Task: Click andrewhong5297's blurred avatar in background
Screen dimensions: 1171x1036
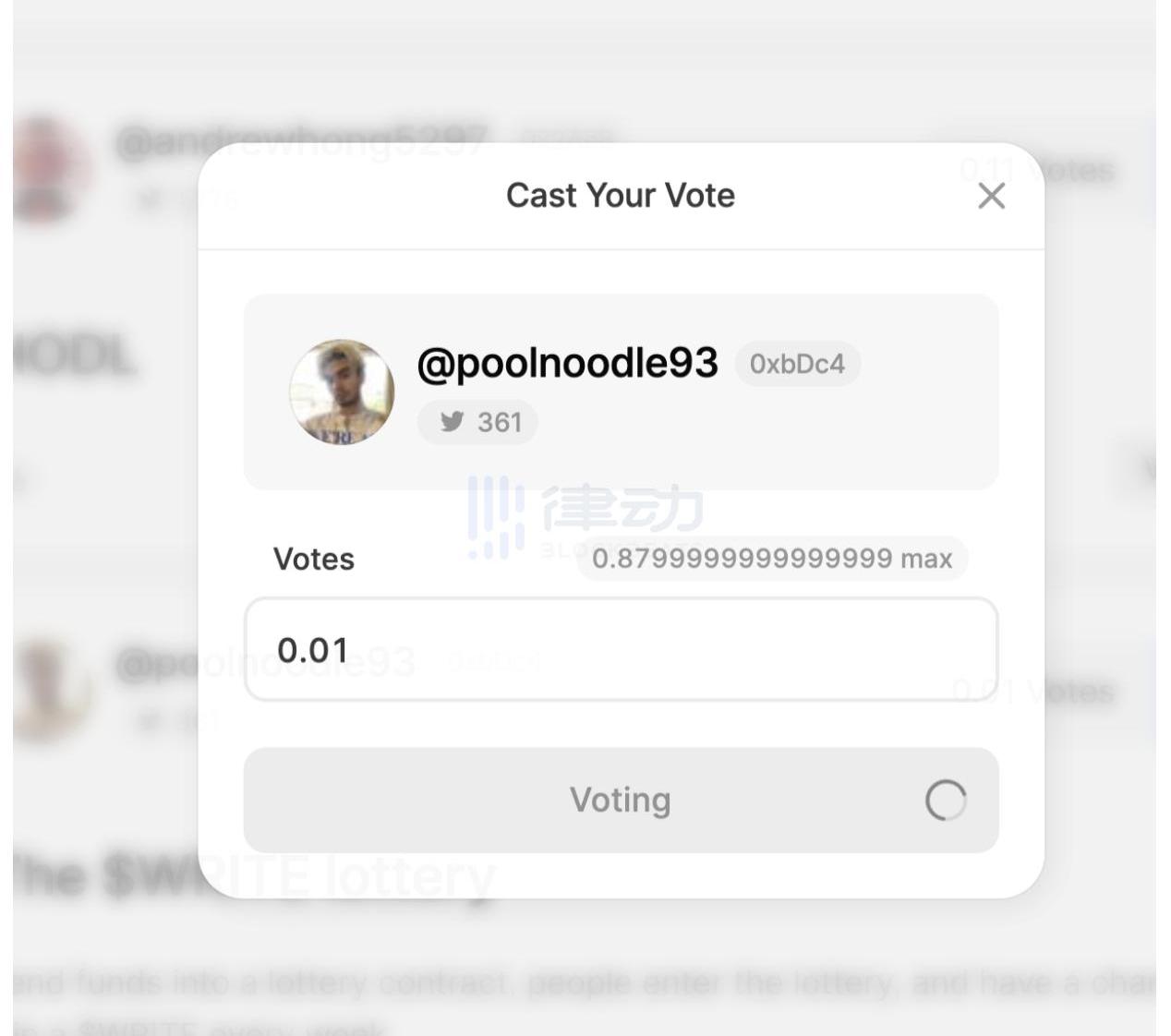Action: click(44, 169)
